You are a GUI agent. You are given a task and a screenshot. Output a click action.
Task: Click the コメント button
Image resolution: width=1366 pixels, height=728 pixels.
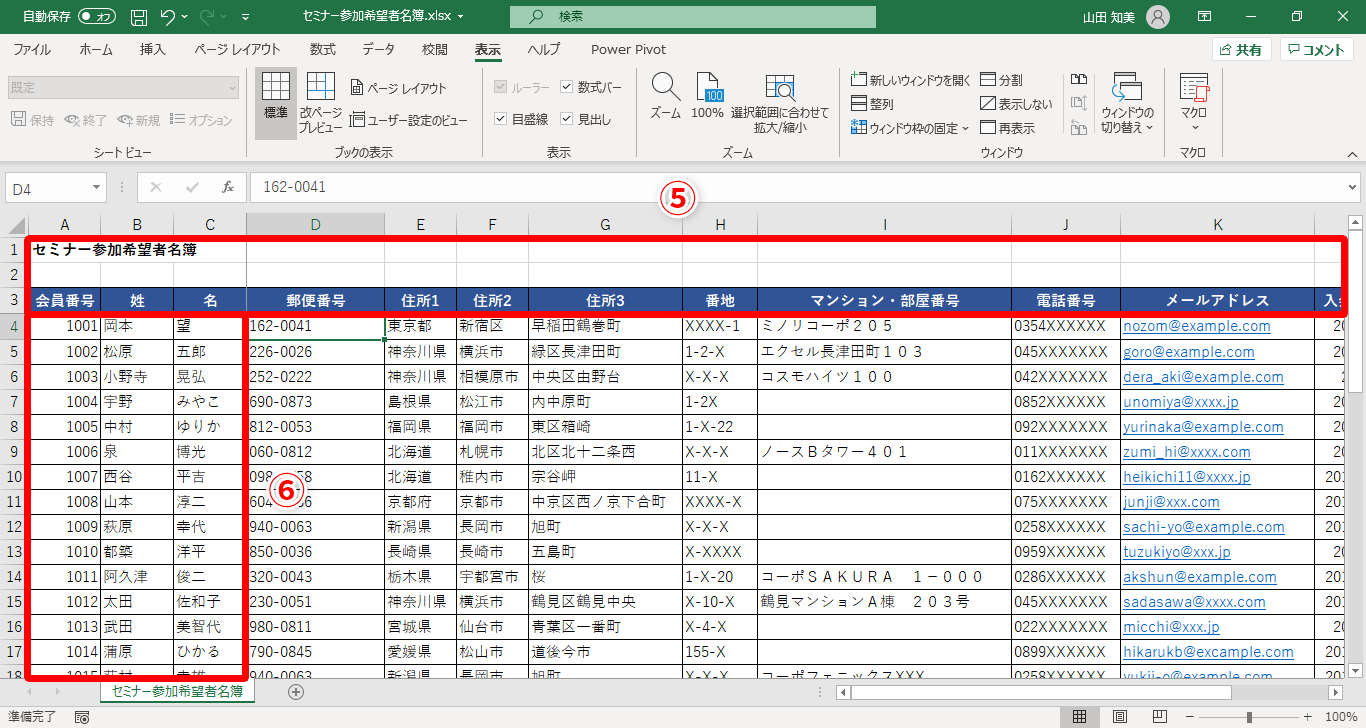[x=1316, y=50]
